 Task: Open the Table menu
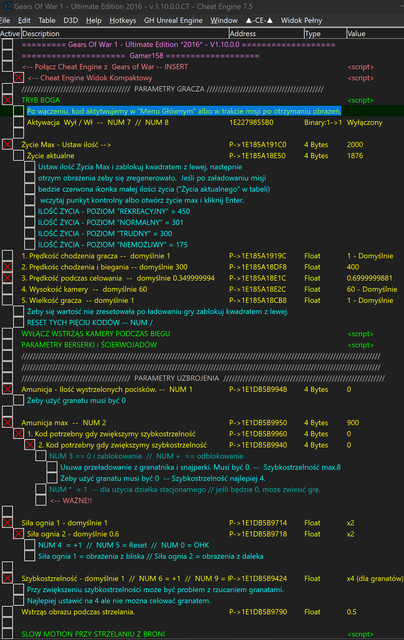click(47, 20)
